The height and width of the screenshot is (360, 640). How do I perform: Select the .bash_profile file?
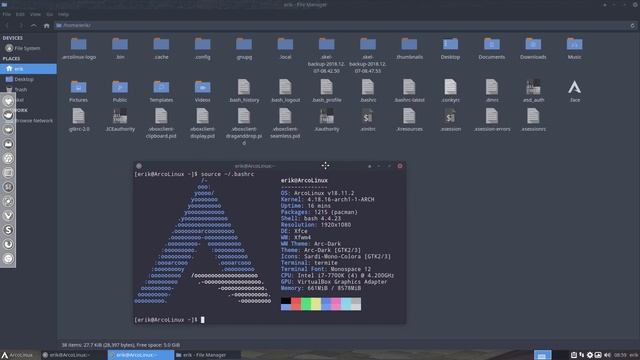coord(327,91)
